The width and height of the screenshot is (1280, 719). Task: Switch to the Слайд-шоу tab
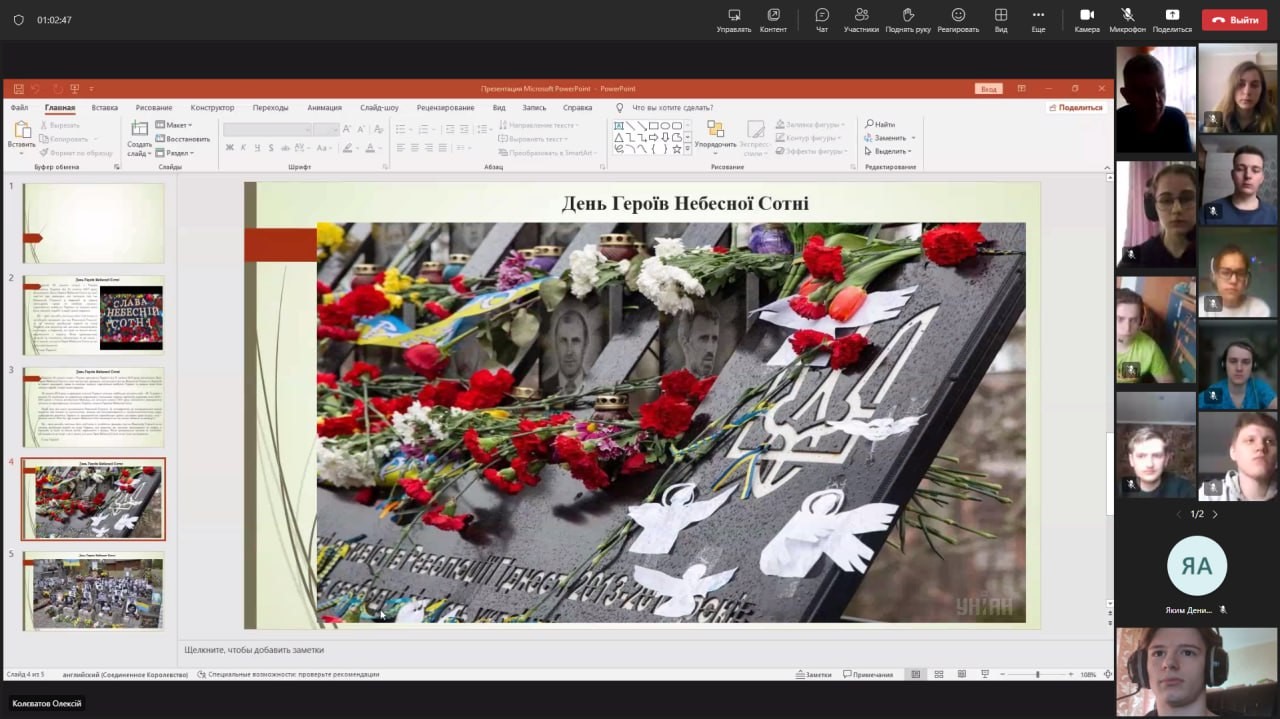point(379,108)
